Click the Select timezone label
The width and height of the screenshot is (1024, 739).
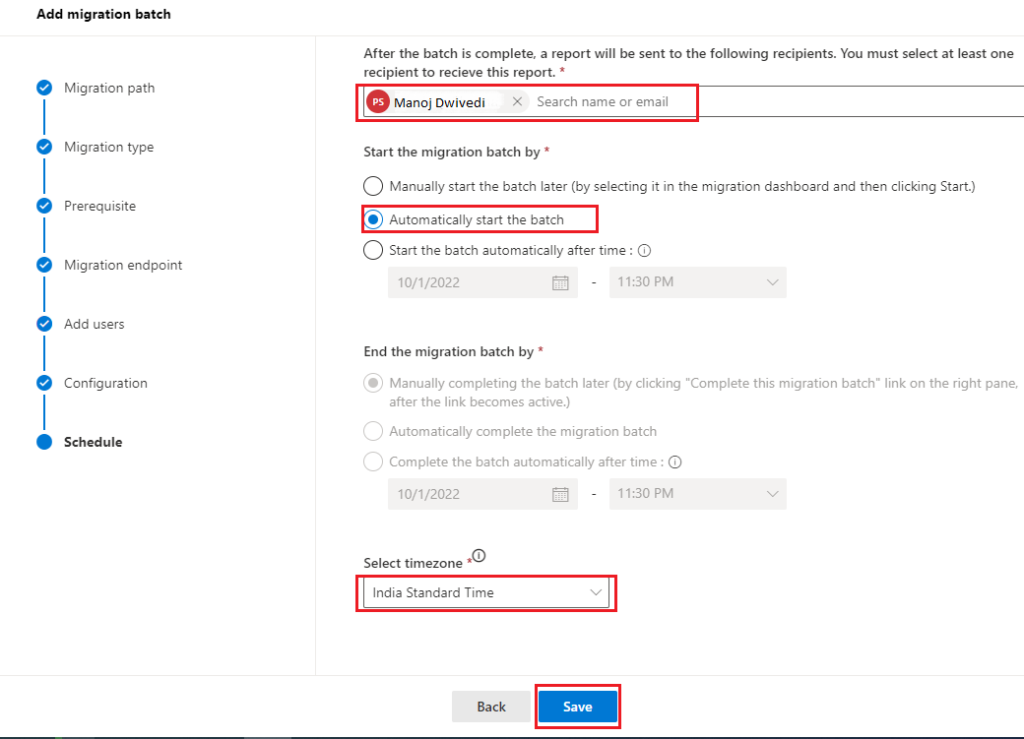(413, 563)
